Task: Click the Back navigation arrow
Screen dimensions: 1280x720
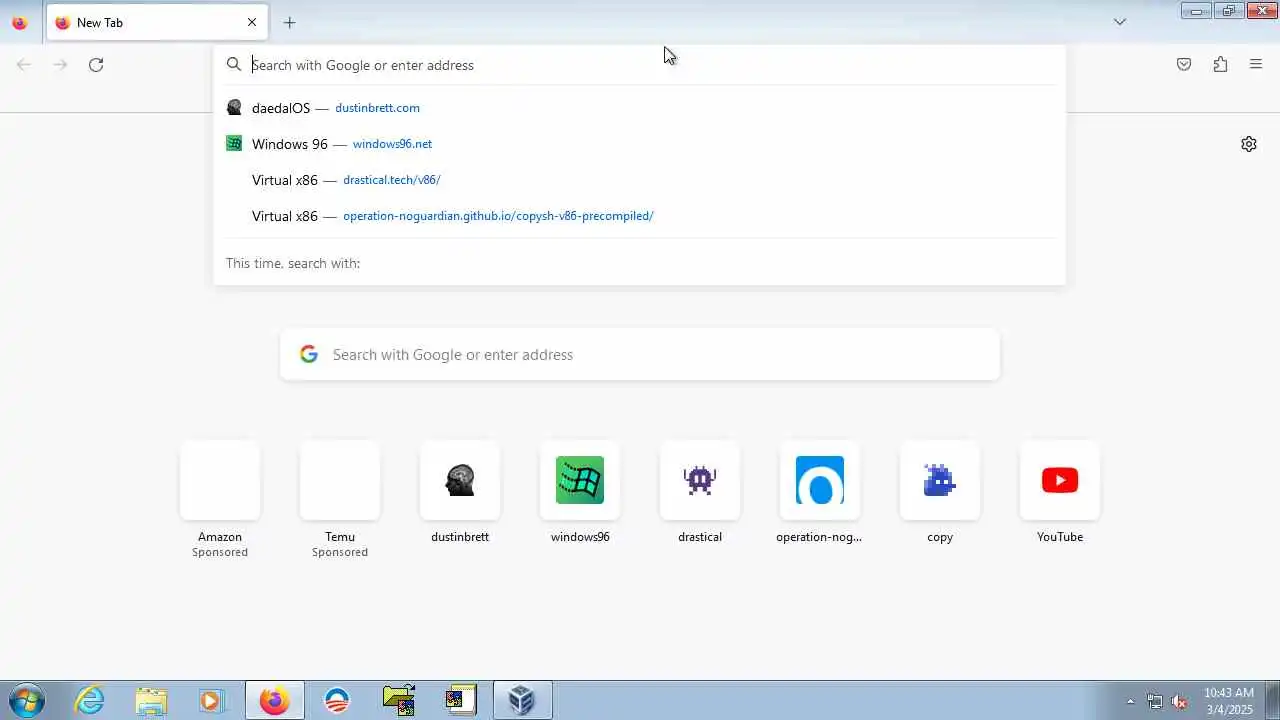Action: coord(24,65)
